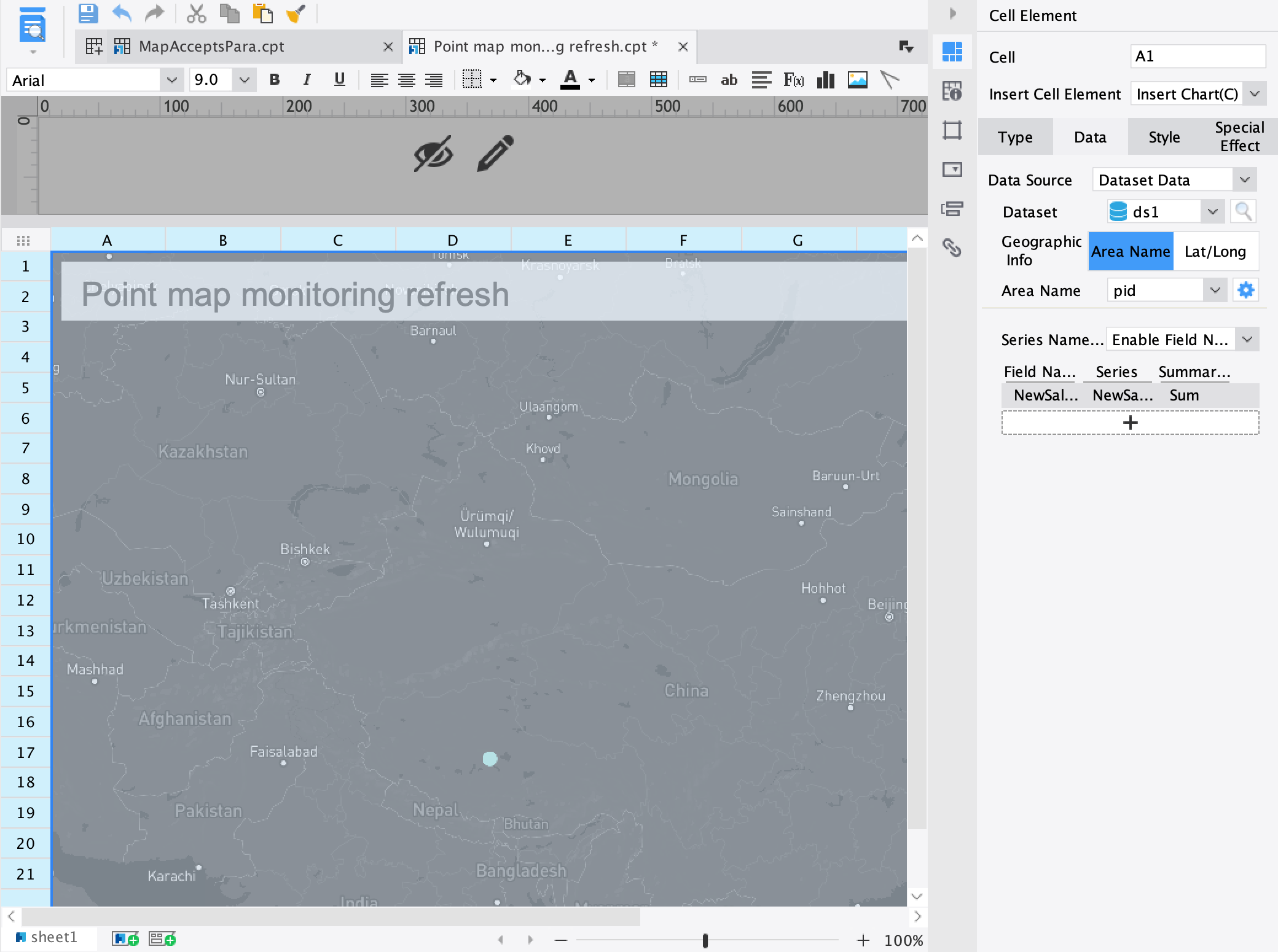Add a new series row with the plus button
This screenshot has width=1278, height=952.
1130,423
